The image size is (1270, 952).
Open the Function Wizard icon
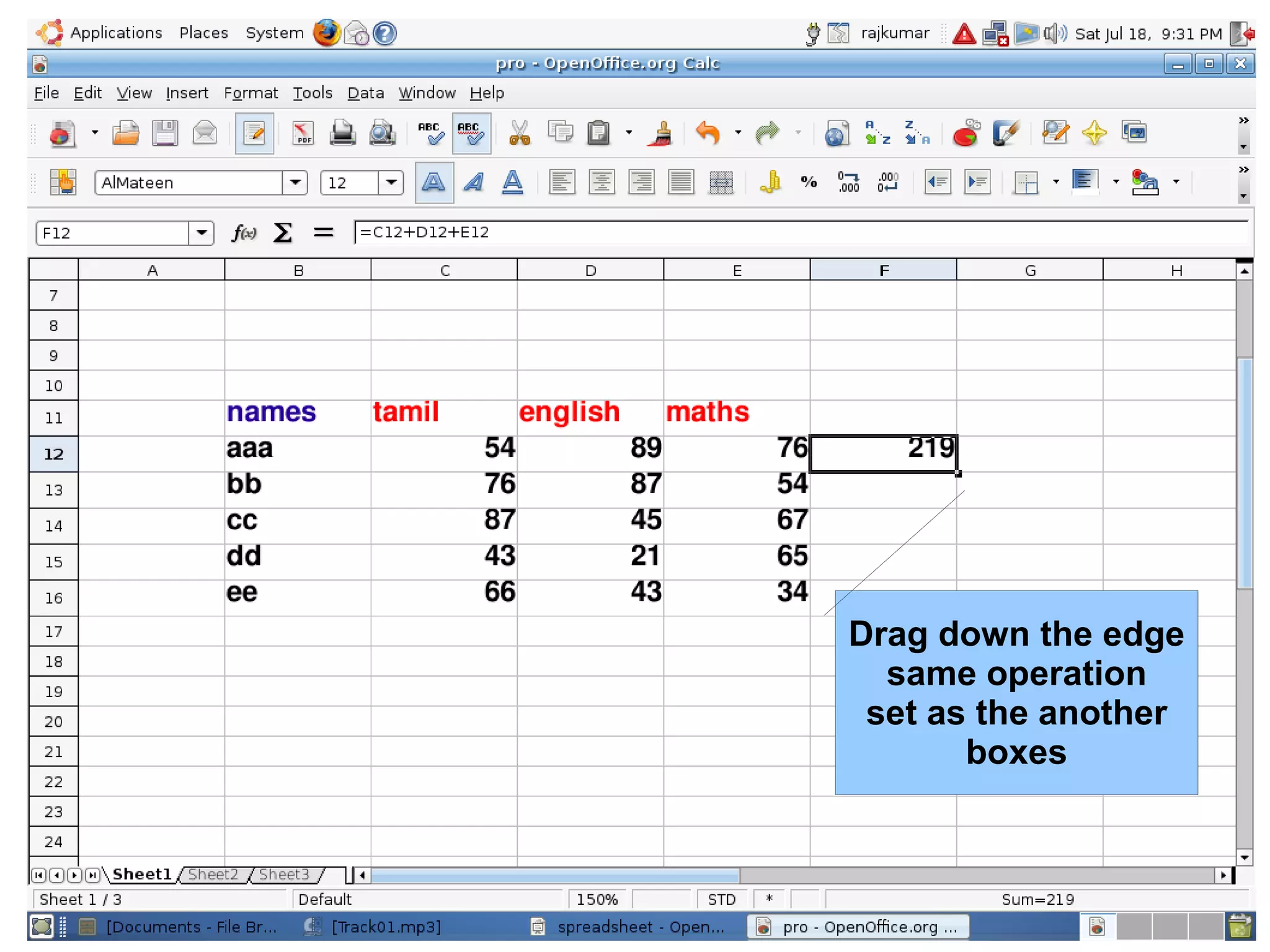point(244,233)
